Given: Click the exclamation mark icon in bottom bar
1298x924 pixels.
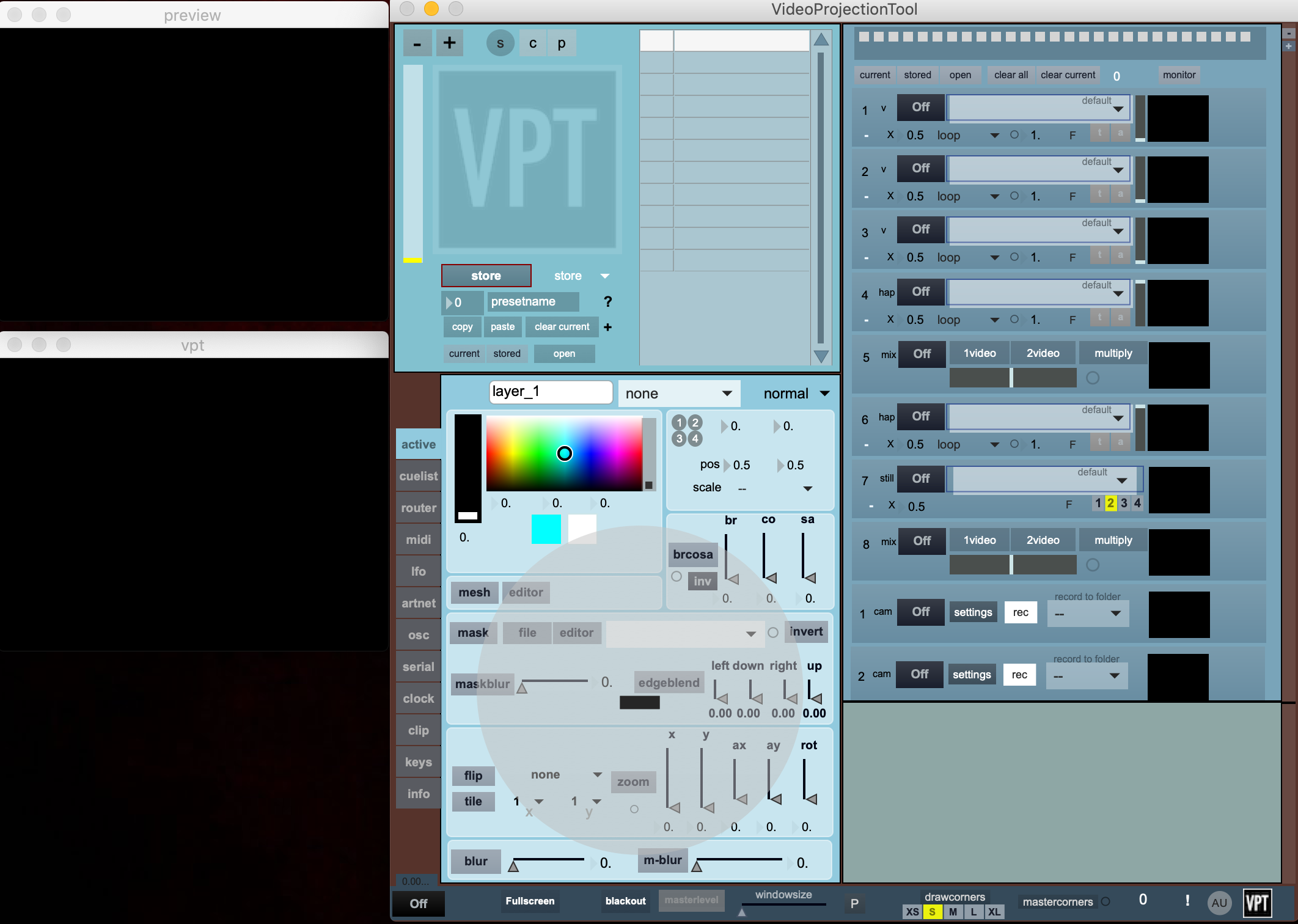Looking at the screenshot, I should pos(1187,900).
